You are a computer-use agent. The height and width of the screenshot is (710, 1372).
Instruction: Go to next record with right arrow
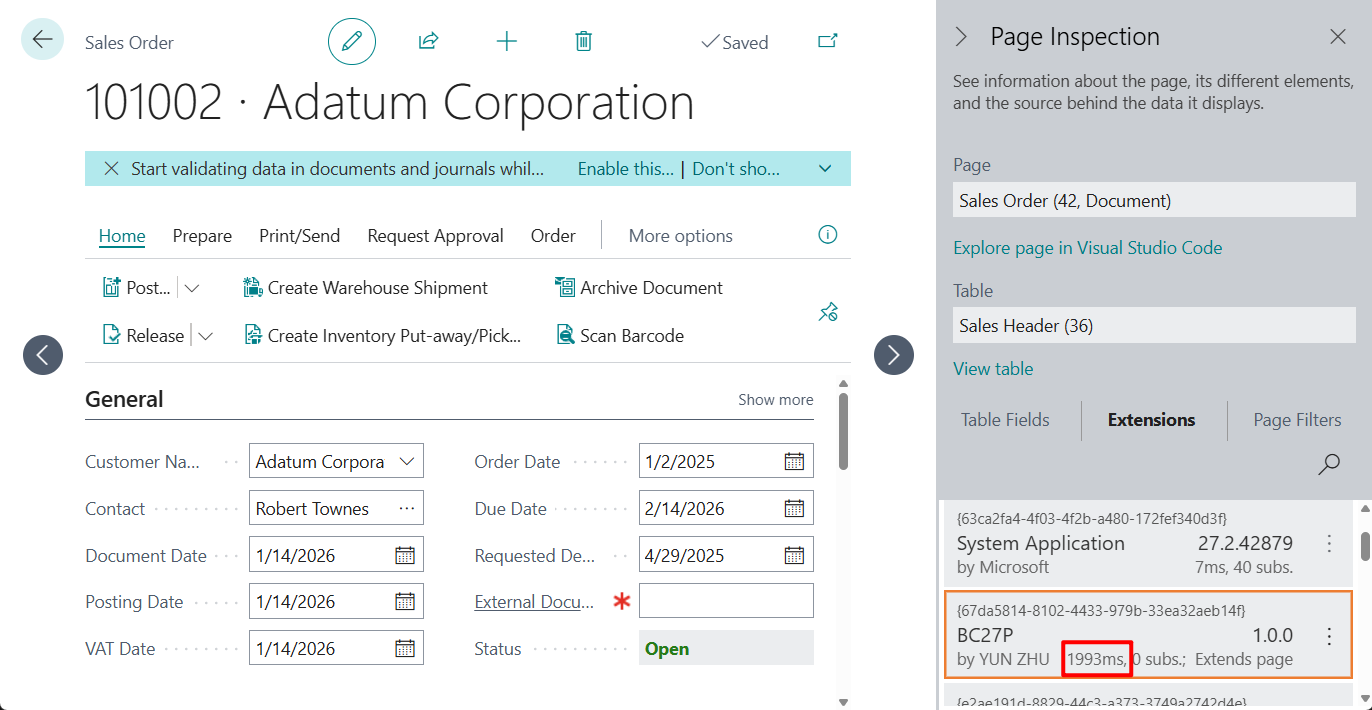893,355
